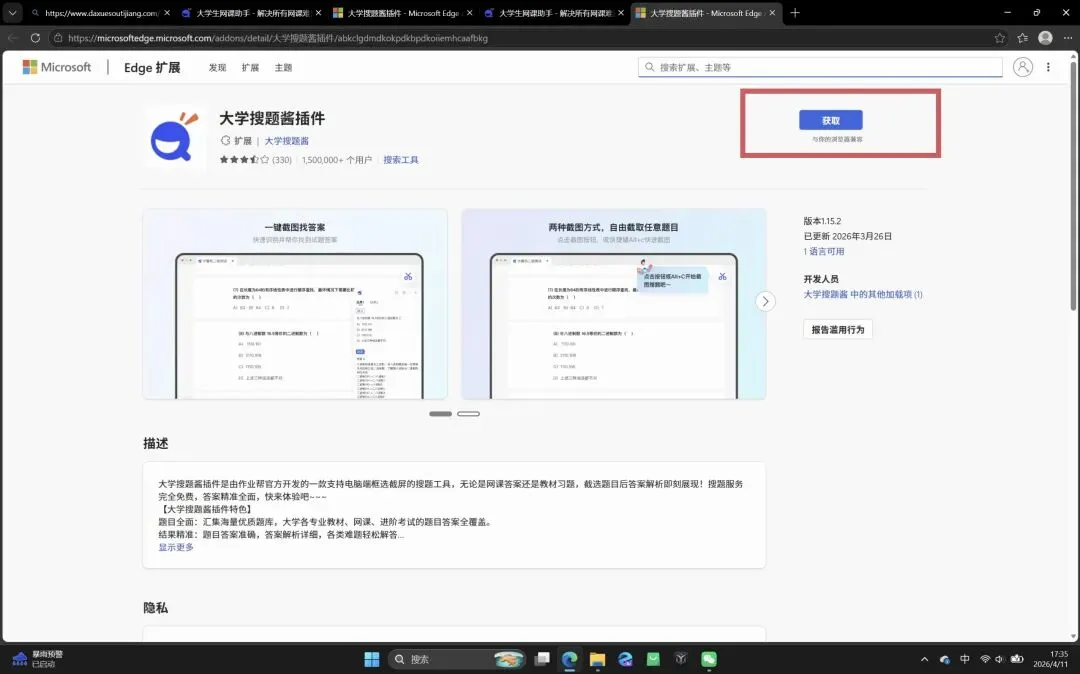Click the Microsoft logo
The height and width of the screenshot is (674, 1080).
[56, 67]
